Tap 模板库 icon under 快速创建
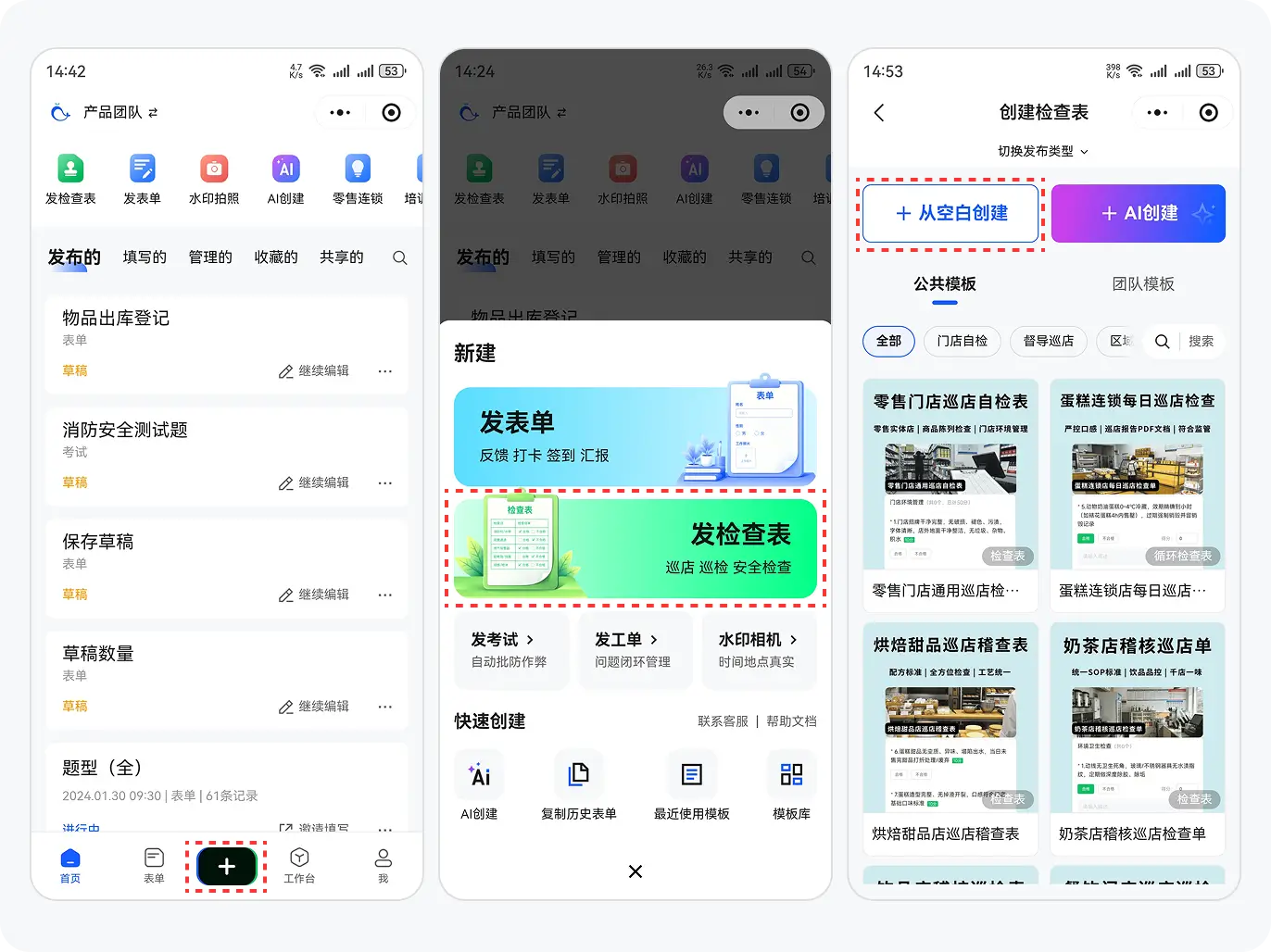 coord(791,774)
